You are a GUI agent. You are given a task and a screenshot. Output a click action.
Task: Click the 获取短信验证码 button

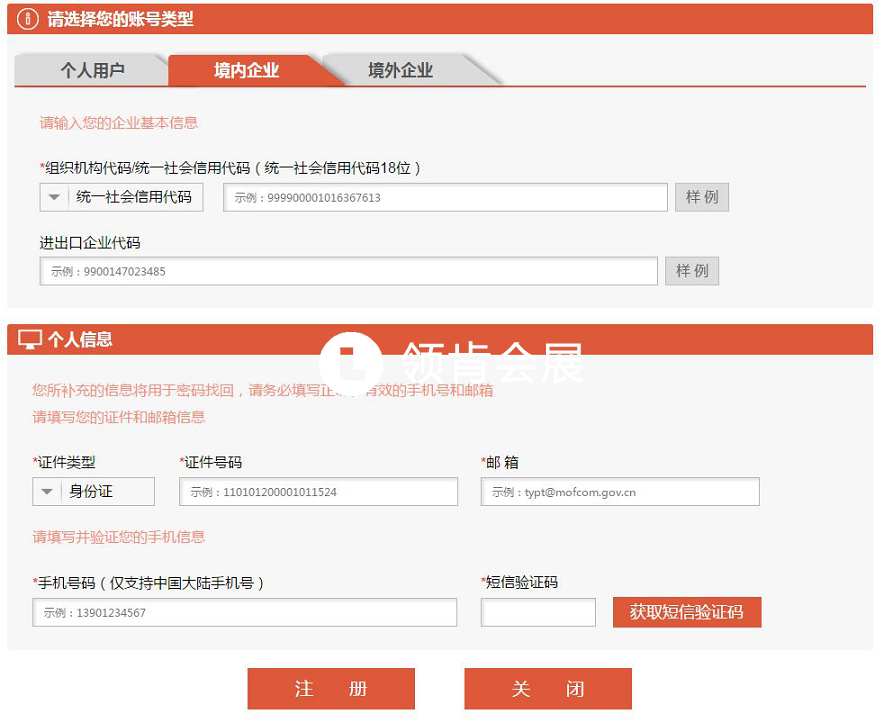coord(686,612)
